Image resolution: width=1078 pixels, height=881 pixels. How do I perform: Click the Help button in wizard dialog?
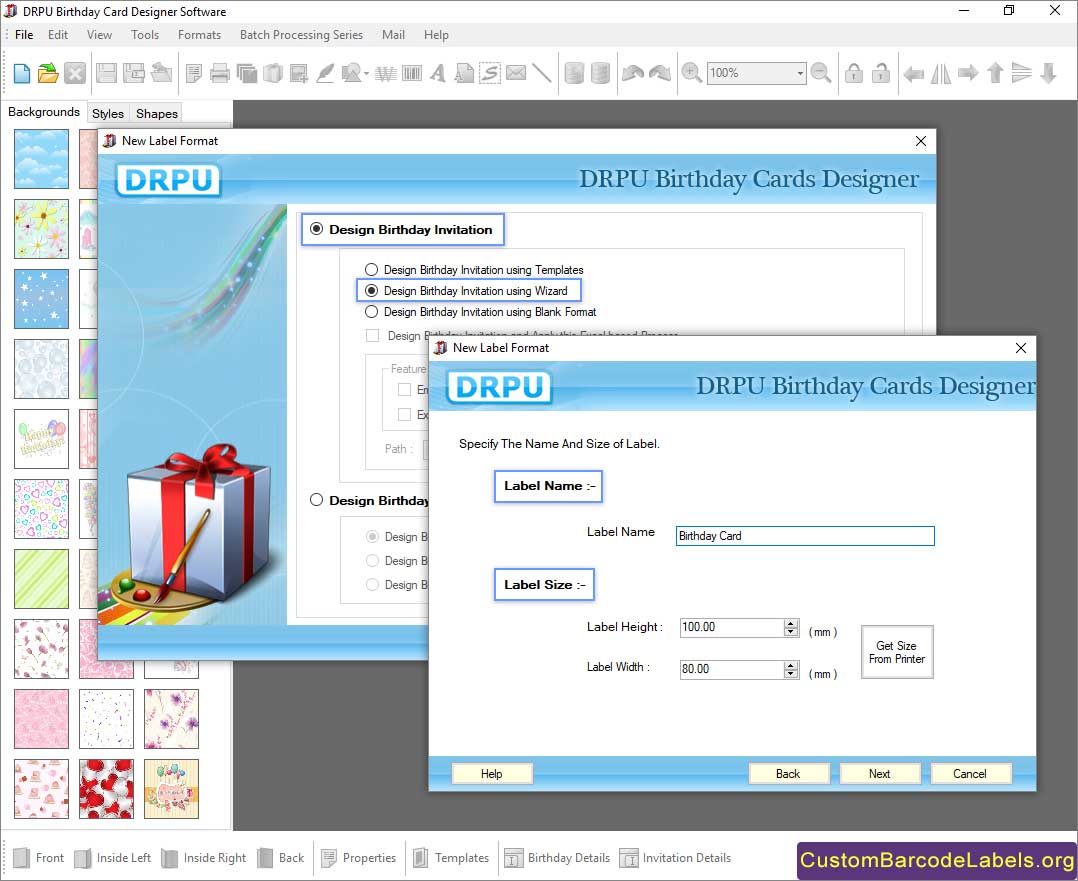pos(492,774)
